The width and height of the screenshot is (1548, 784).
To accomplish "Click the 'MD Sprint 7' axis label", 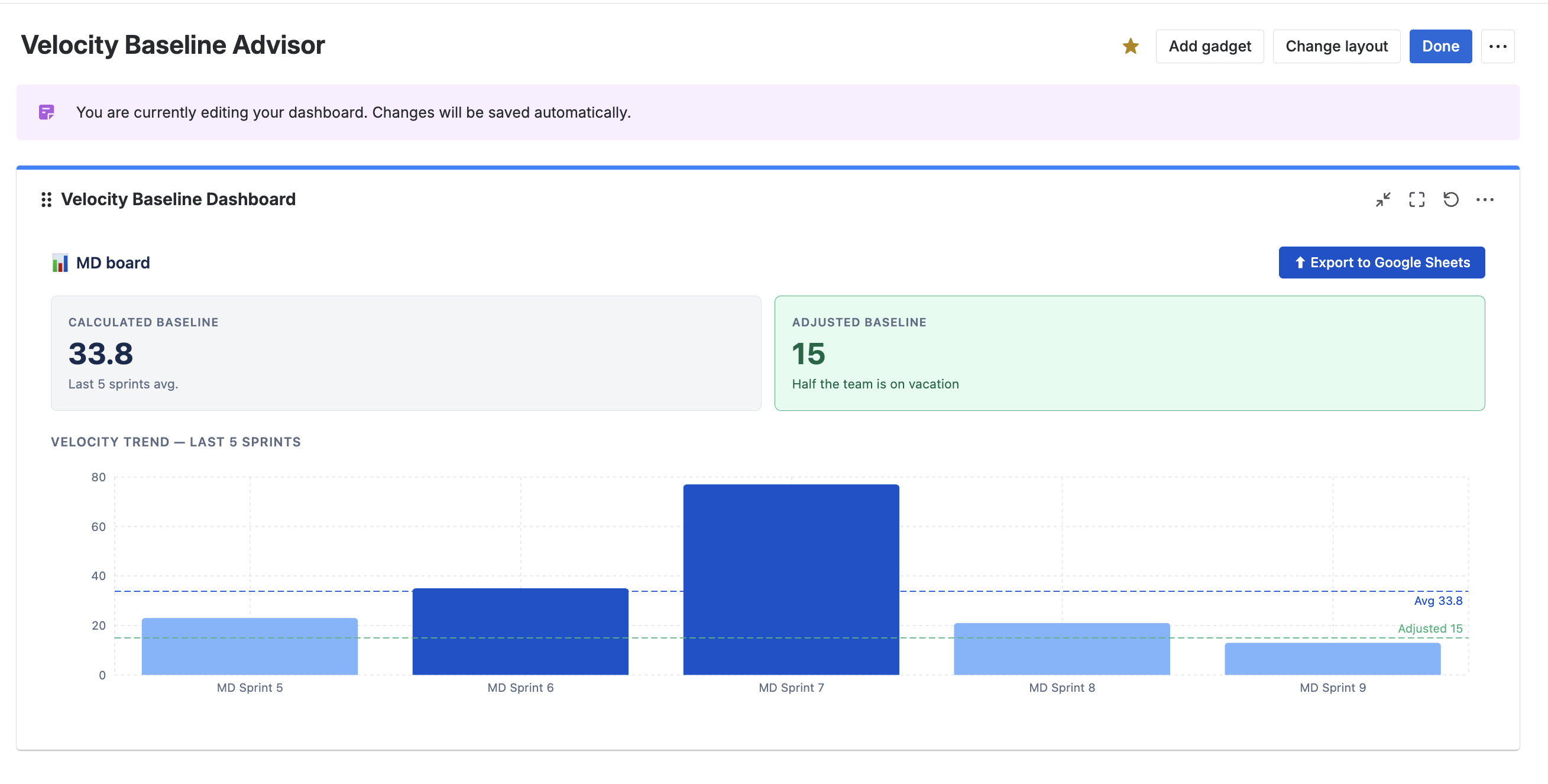I will (791, 687).
